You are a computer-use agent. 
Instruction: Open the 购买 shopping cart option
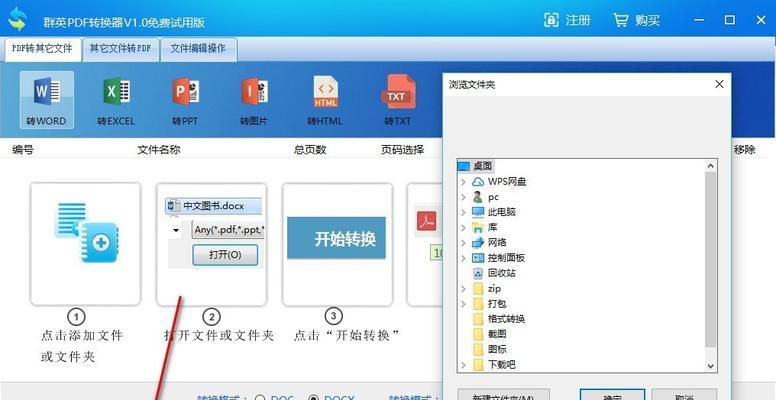[636, 20]
